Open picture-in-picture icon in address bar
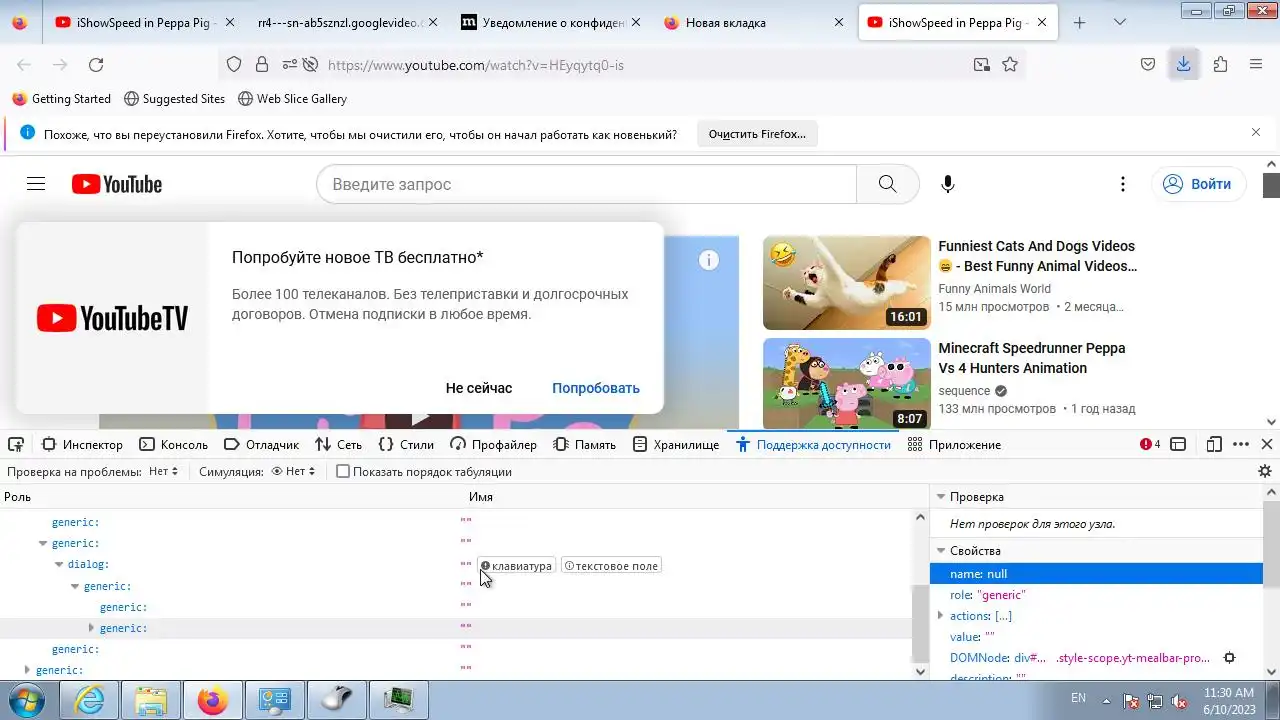 point(982,65)
